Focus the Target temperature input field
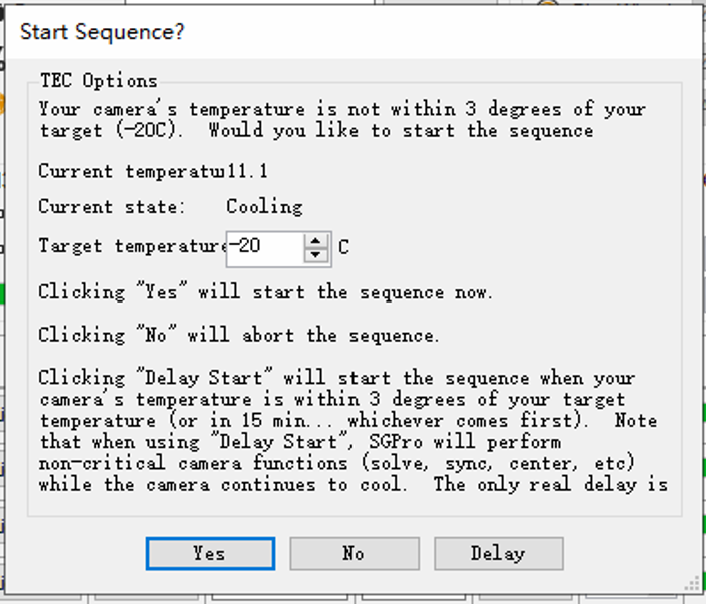This screenshot has width=706, height=604. click(x=265, y=249)
